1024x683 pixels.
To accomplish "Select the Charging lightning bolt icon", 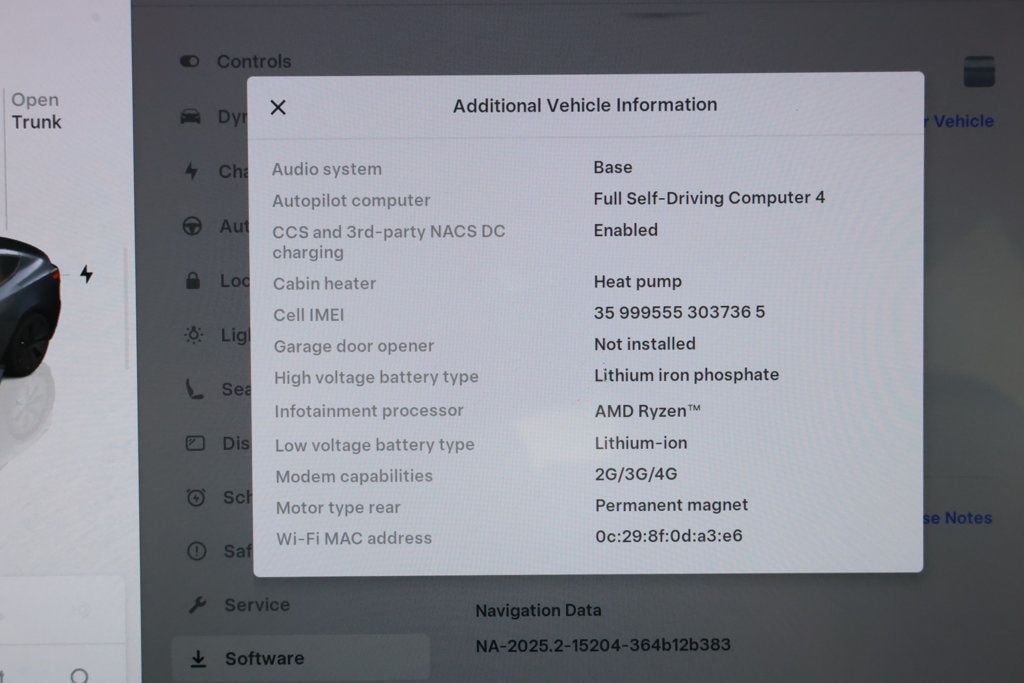I will 193,172.
